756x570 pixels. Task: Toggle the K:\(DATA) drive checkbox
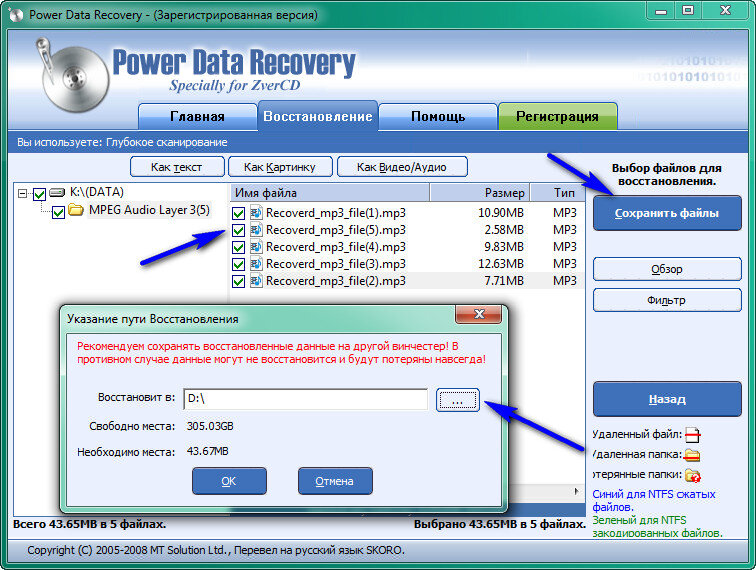39,194
